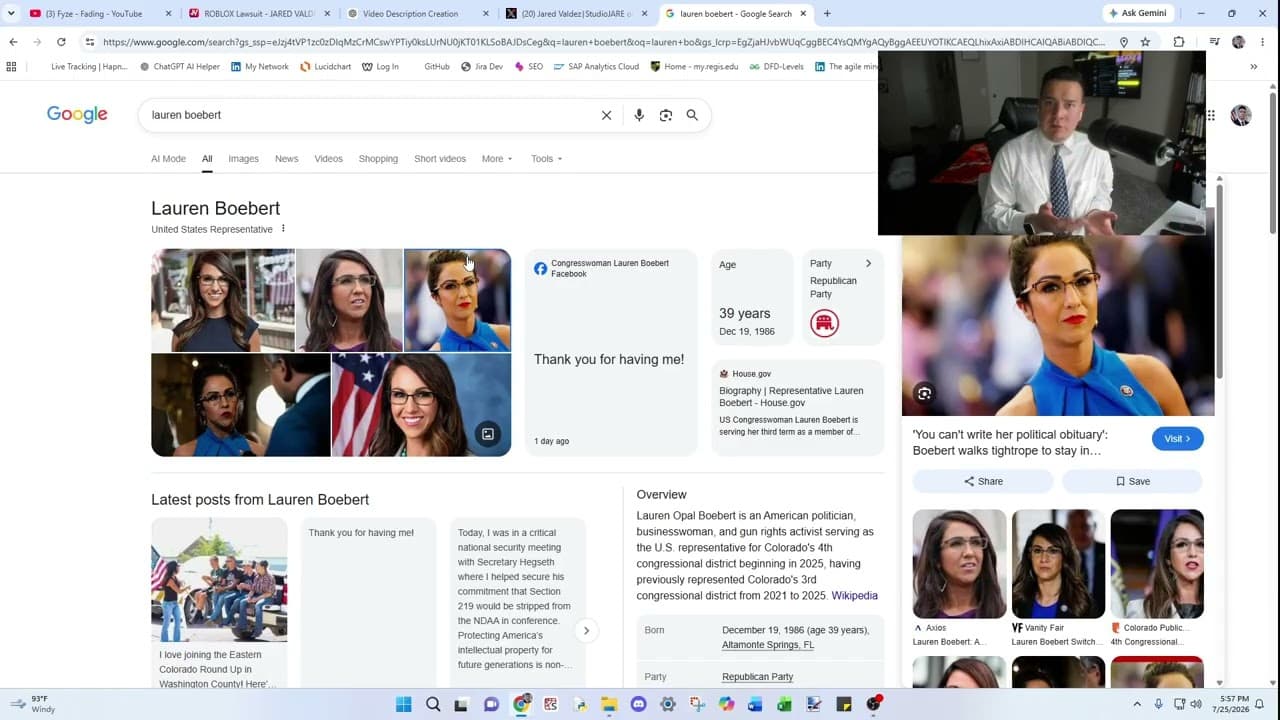Click into the Google search input field
The height and width of the screenshot is (720, 1280).
(370, 115)
